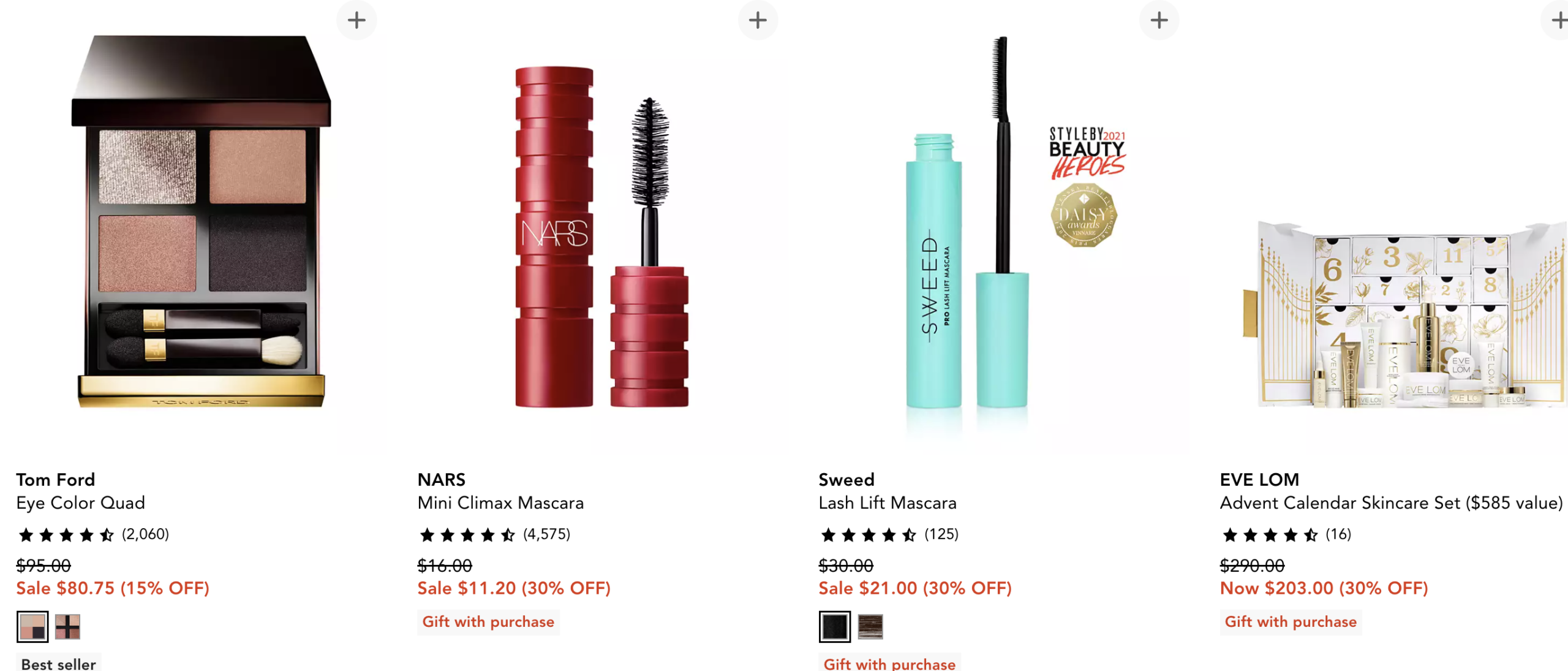Viewport: 1568px width, 671px height.
Task: Click Lash Lift Mascara product title
Action: (x=888, y=502)
